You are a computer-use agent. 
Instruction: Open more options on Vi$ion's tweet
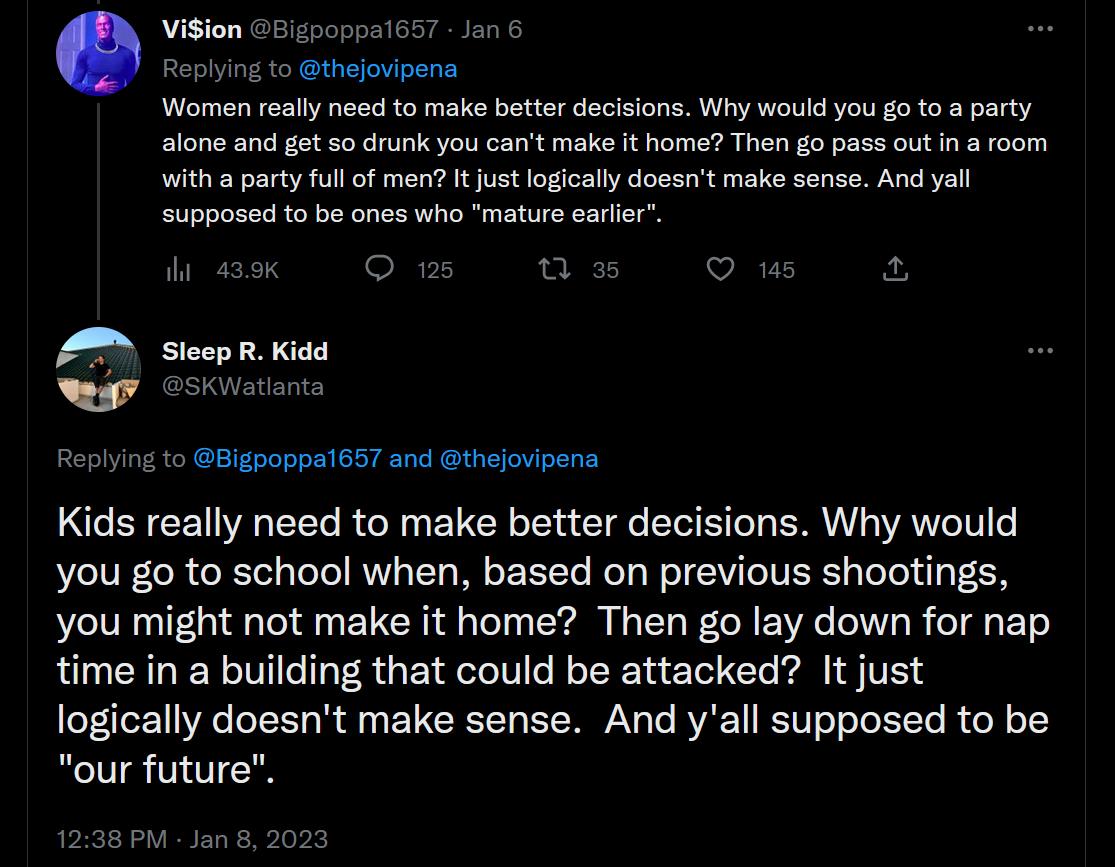point(1040,28)
